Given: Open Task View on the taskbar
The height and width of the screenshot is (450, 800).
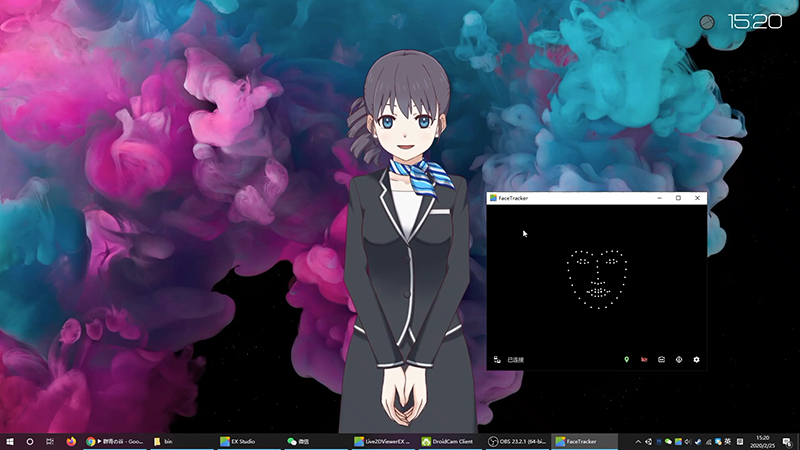Looking at the screenshot, I should coord(49,441).
